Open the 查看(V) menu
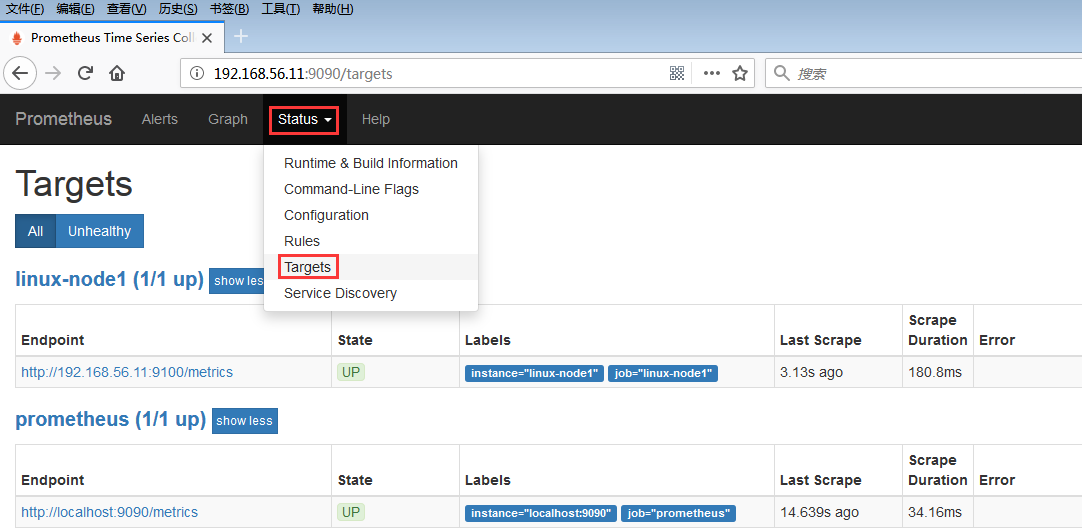Viewport: 1082px width, 531px height. 126,9
